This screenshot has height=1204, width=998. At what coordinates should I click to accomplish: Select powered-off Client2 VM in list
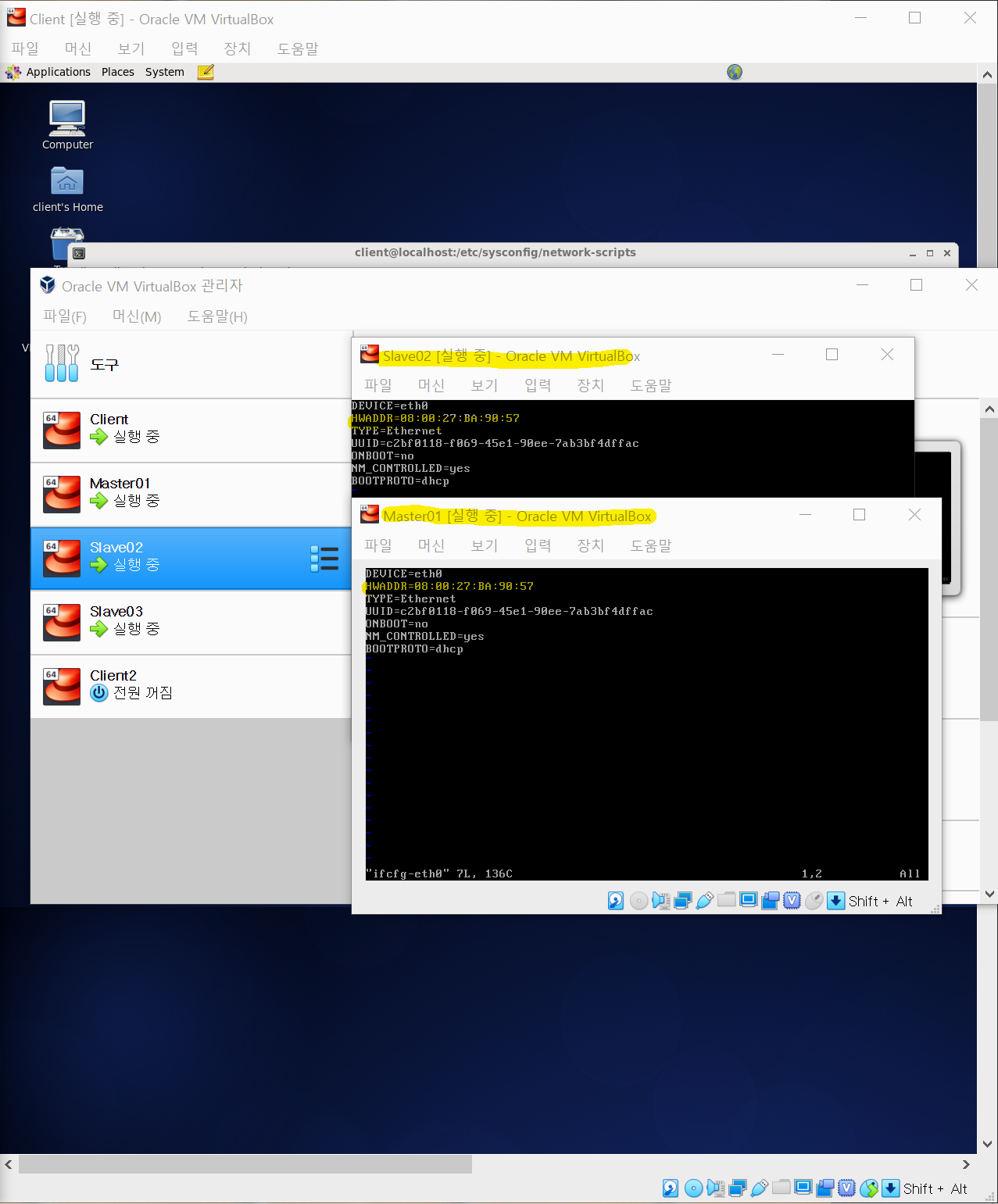click(191, 687)
